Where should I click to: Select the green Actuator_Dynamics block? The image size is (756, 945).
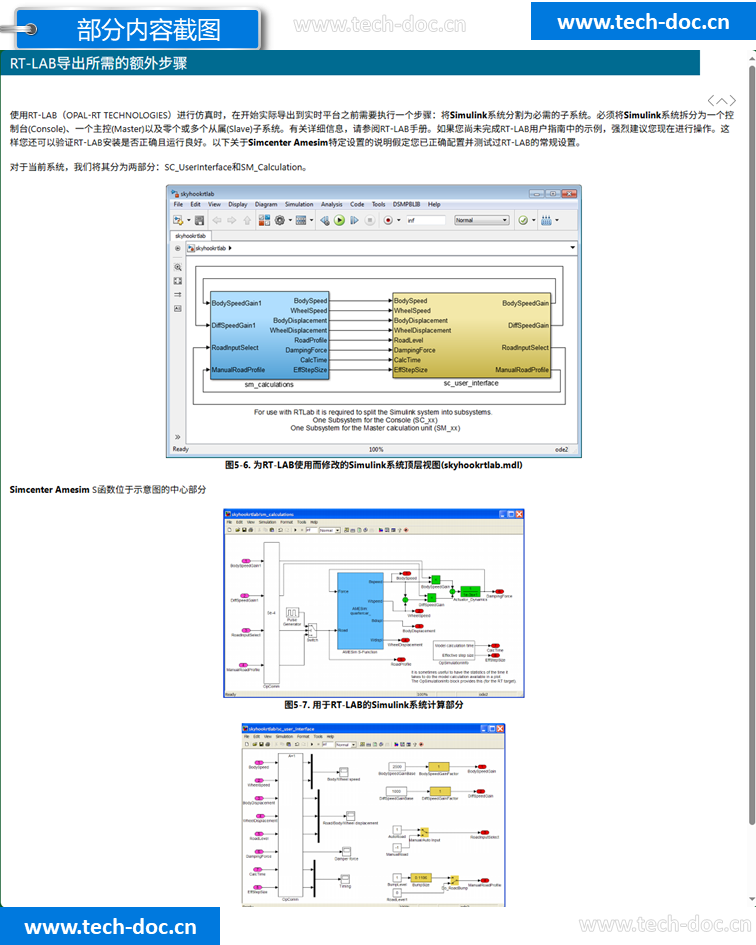(470, 591)
